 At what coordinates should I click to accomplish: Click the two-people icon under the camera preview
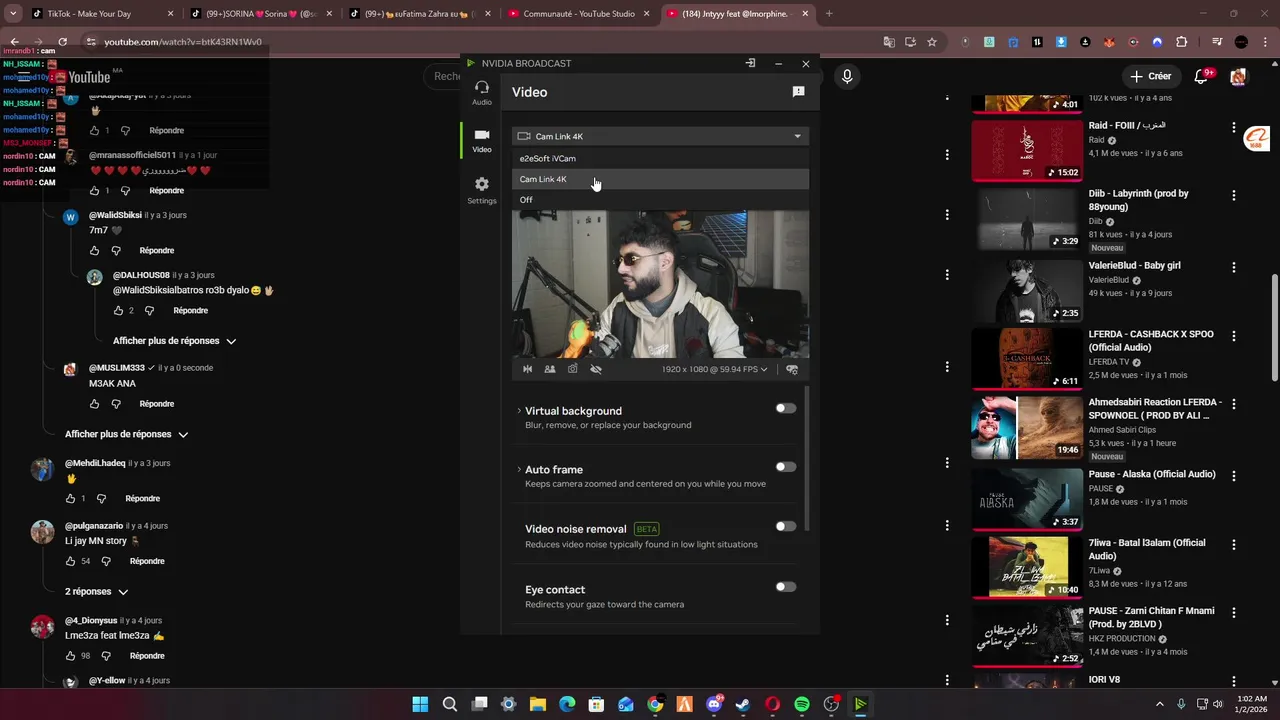pos(550,369)
